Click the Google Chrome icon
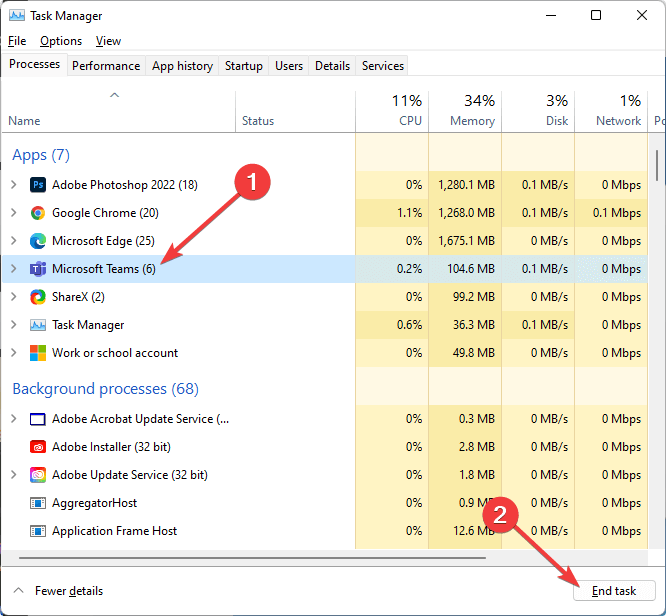Image resolution: width=666 pixels, height=616 pixels. click(38, 213)
